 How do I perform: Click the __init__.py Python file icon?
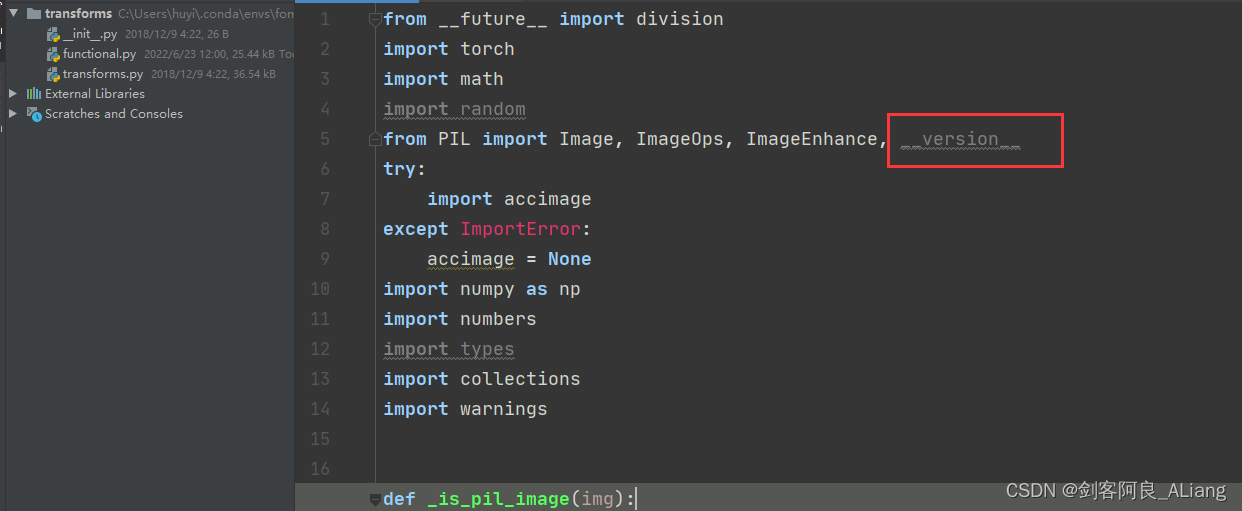click(x=53, y=34)
